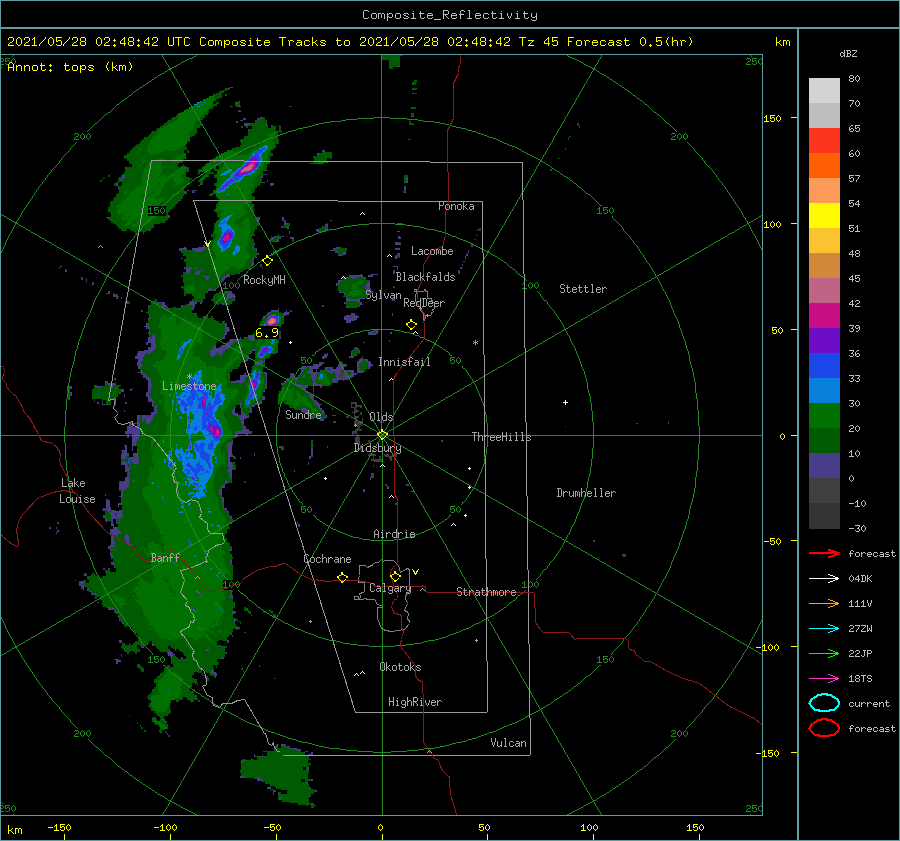
Task: Click the cyan 27ZW arrow in legend
Action: coord(824,629)
